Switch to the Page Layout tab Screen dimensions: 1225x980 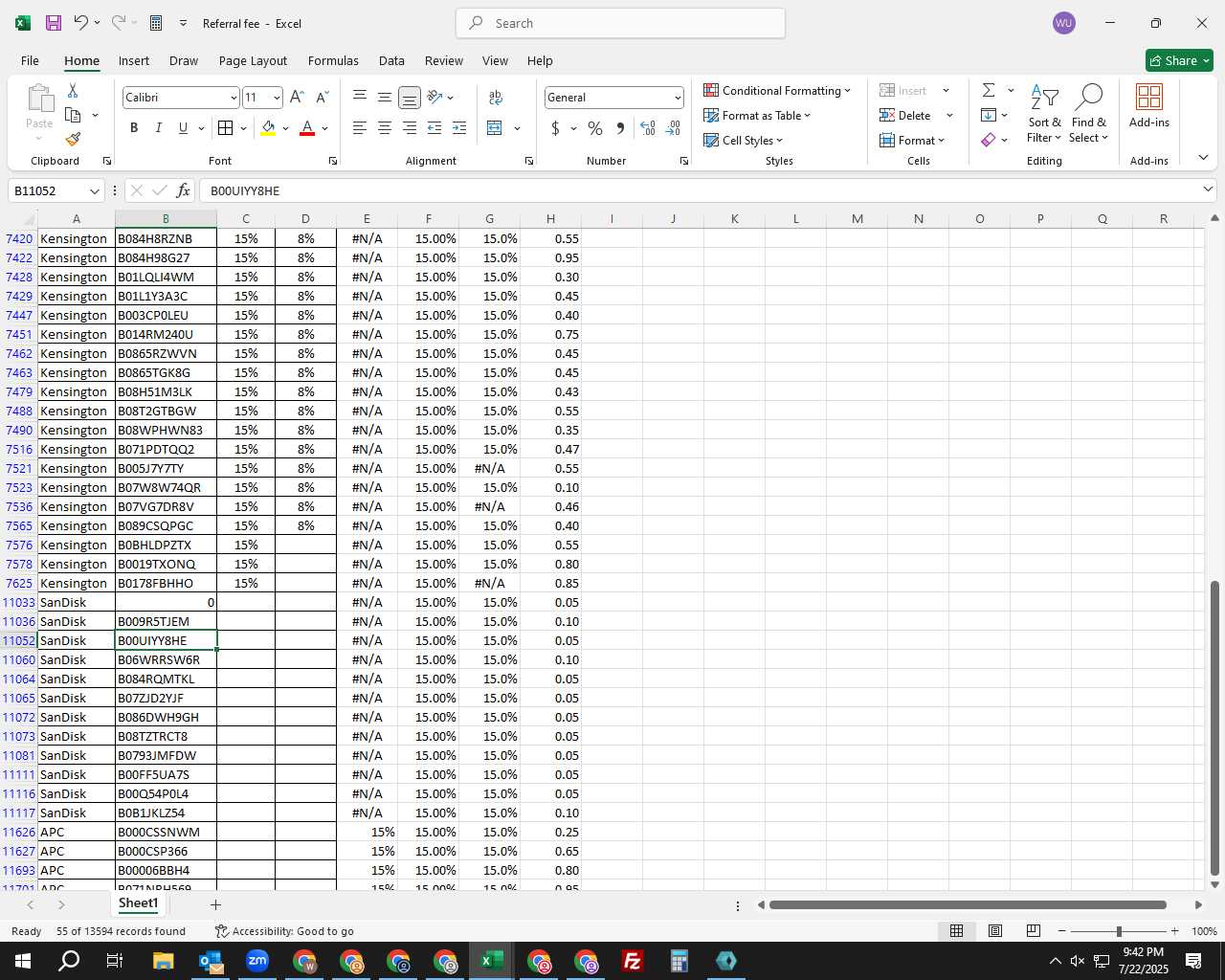pos(253,60)
